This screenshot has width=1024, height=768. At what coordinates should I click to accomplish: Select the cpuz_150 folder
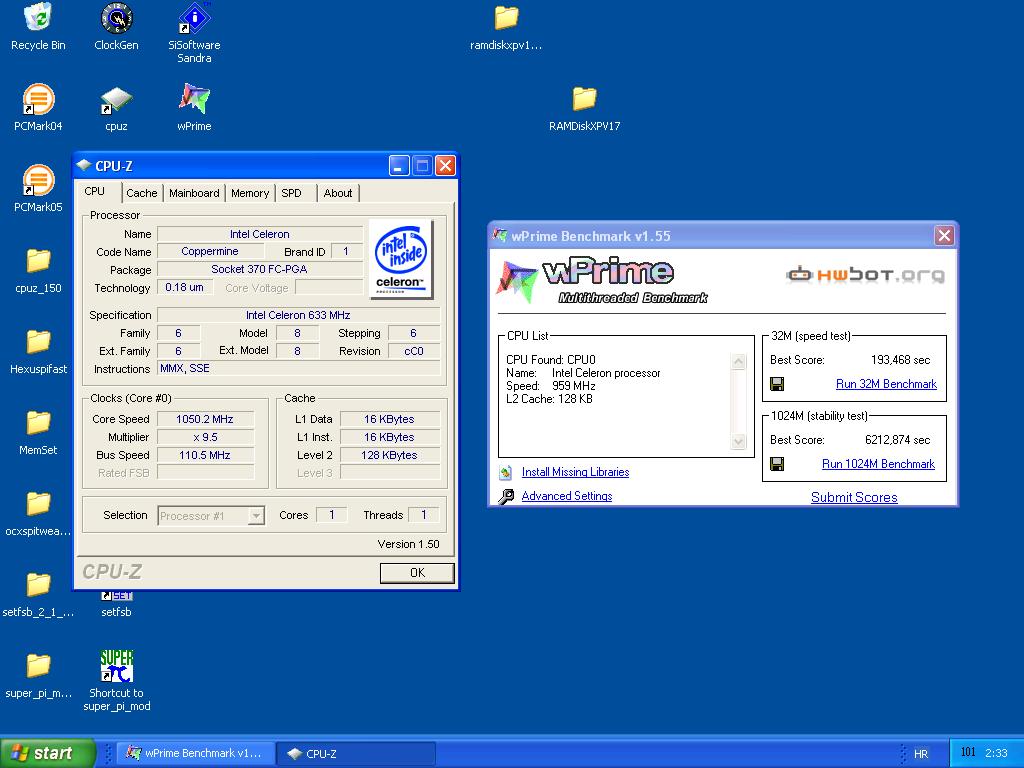coord(39,270)
